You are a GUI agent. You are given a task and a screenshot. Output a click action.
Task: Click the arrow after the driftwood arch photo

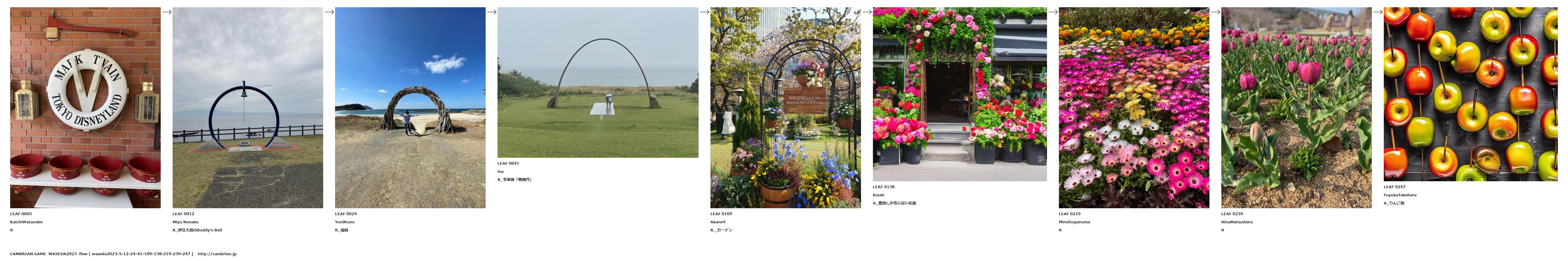491,12
